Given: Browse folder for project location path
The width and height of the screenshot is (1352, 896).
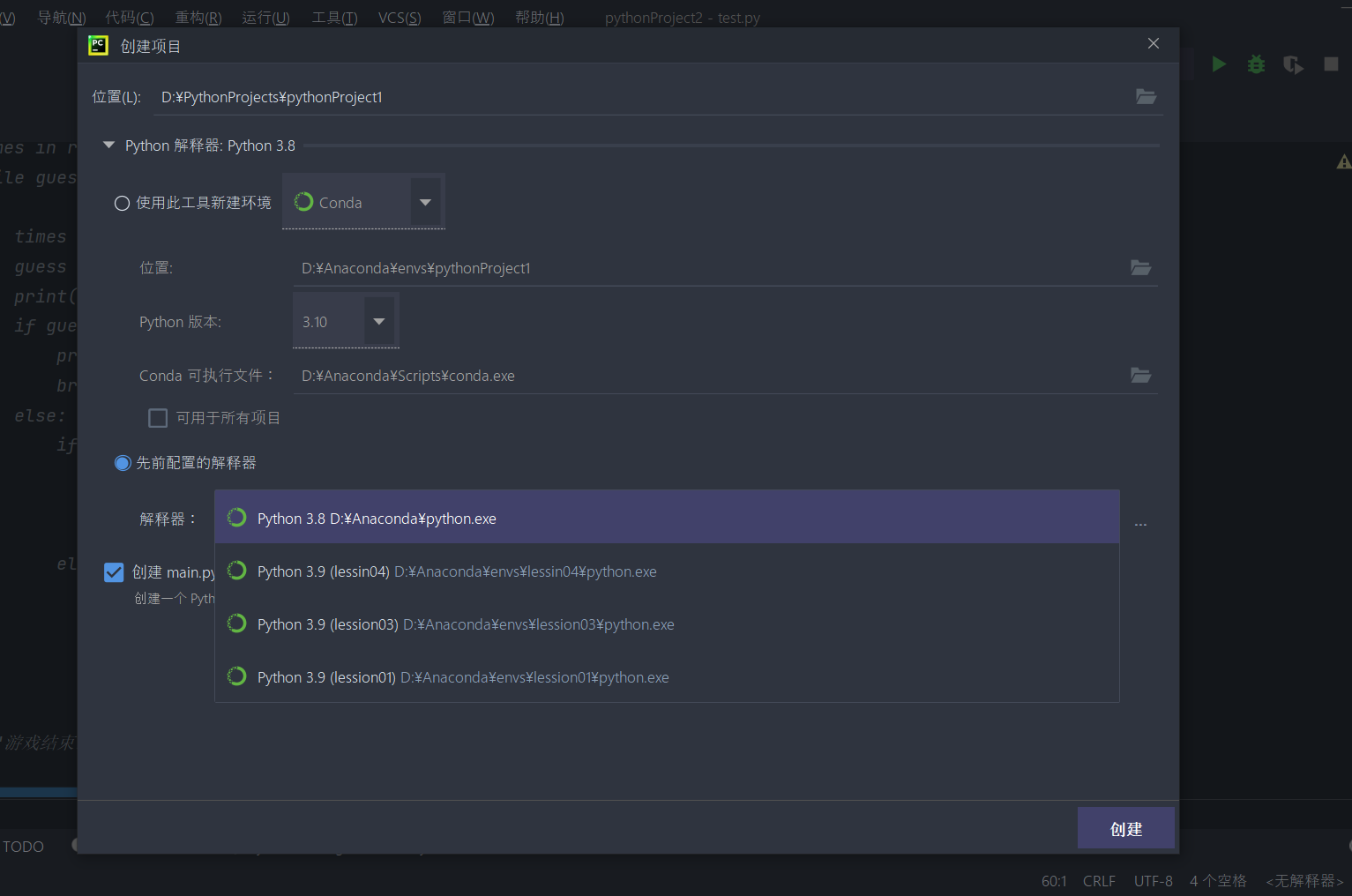Looking at the screenshot, I should pyautogui.click(x=1146, y=97).
